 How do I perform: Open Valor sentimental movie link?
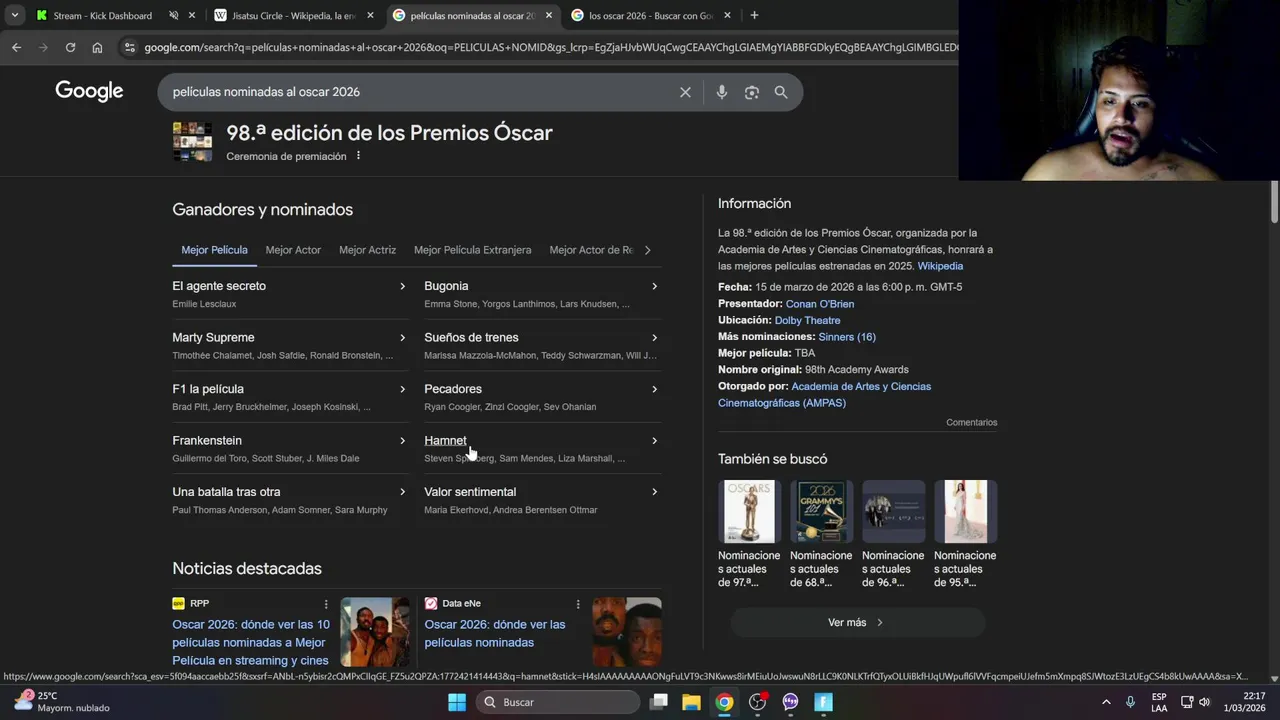[x=470, y=492]
